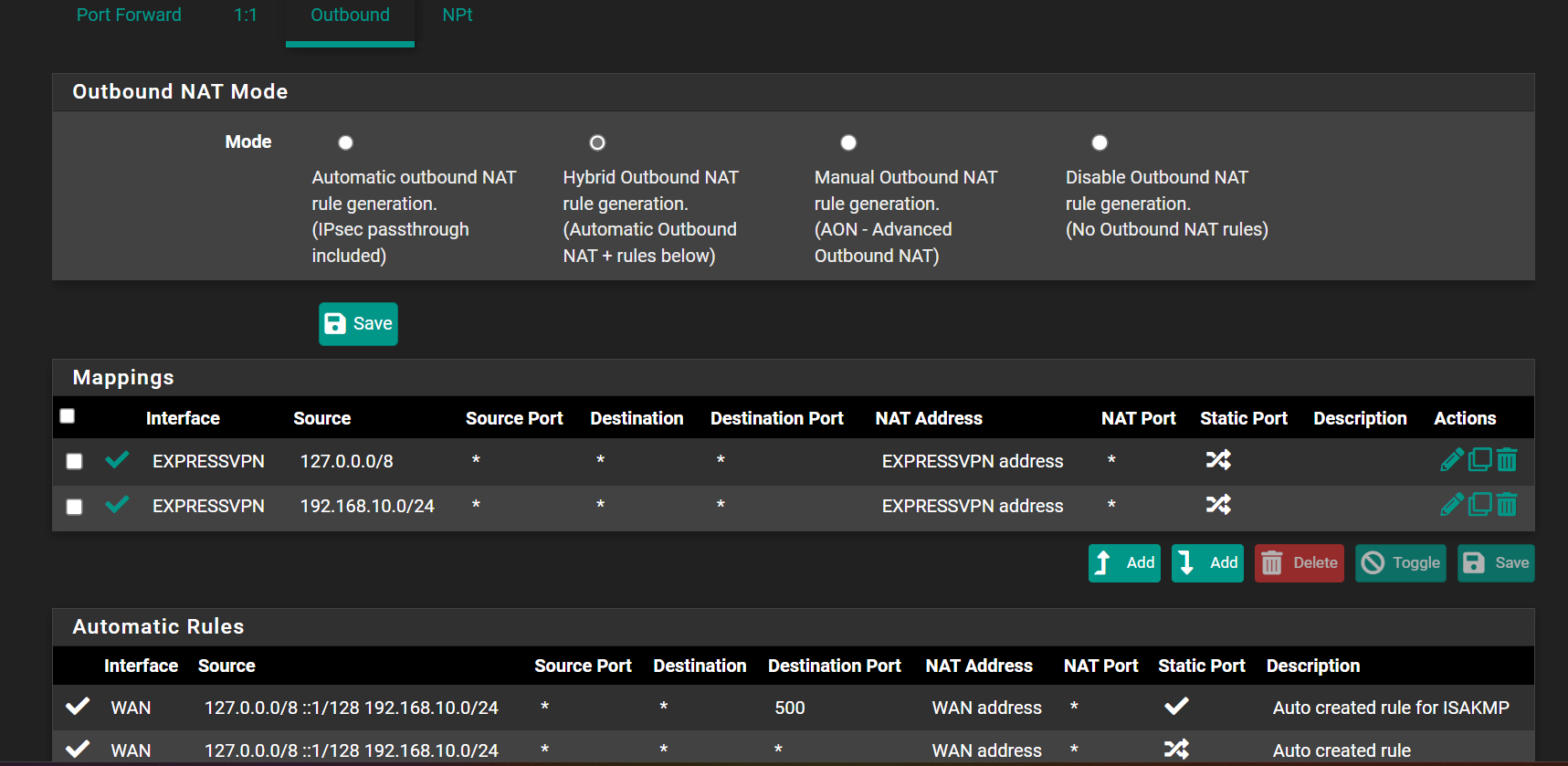Click the Static Port column header in Mappings
The image size is (1568, 766).
tap(1243, 418)
